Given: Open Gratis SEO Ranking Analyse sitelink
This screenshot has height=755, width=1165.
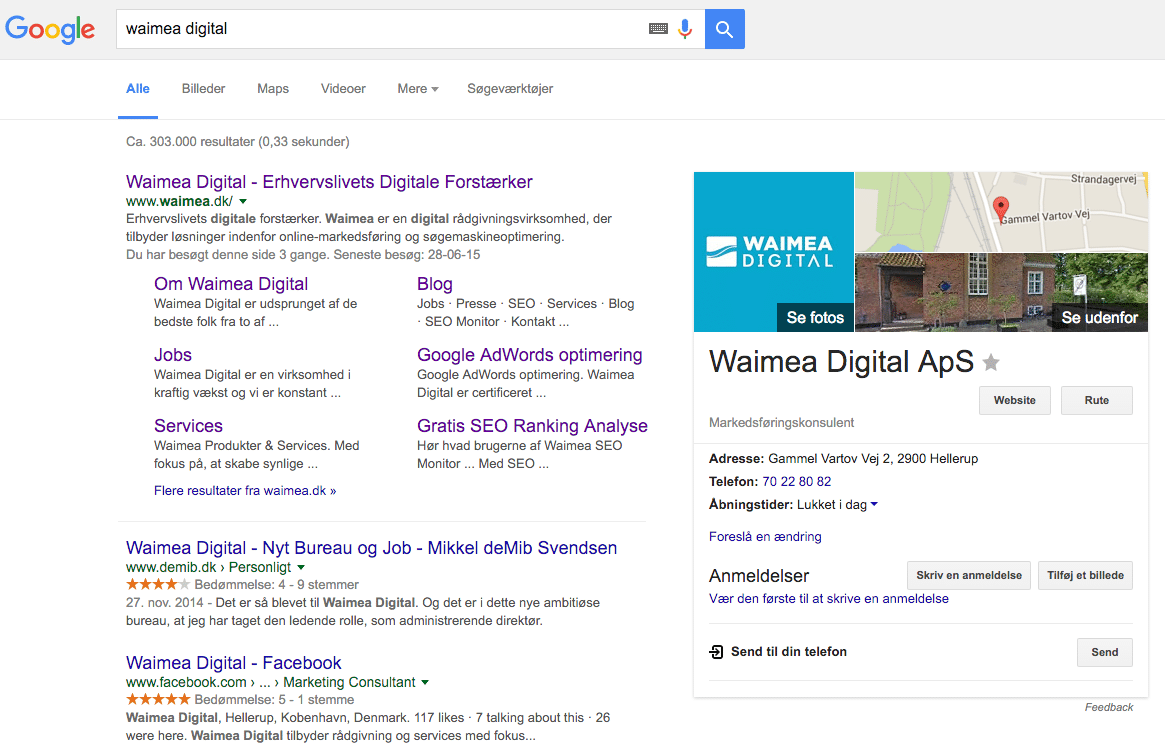Looking at the screenshot, I should pyautogui.click(x=532, y=426).
